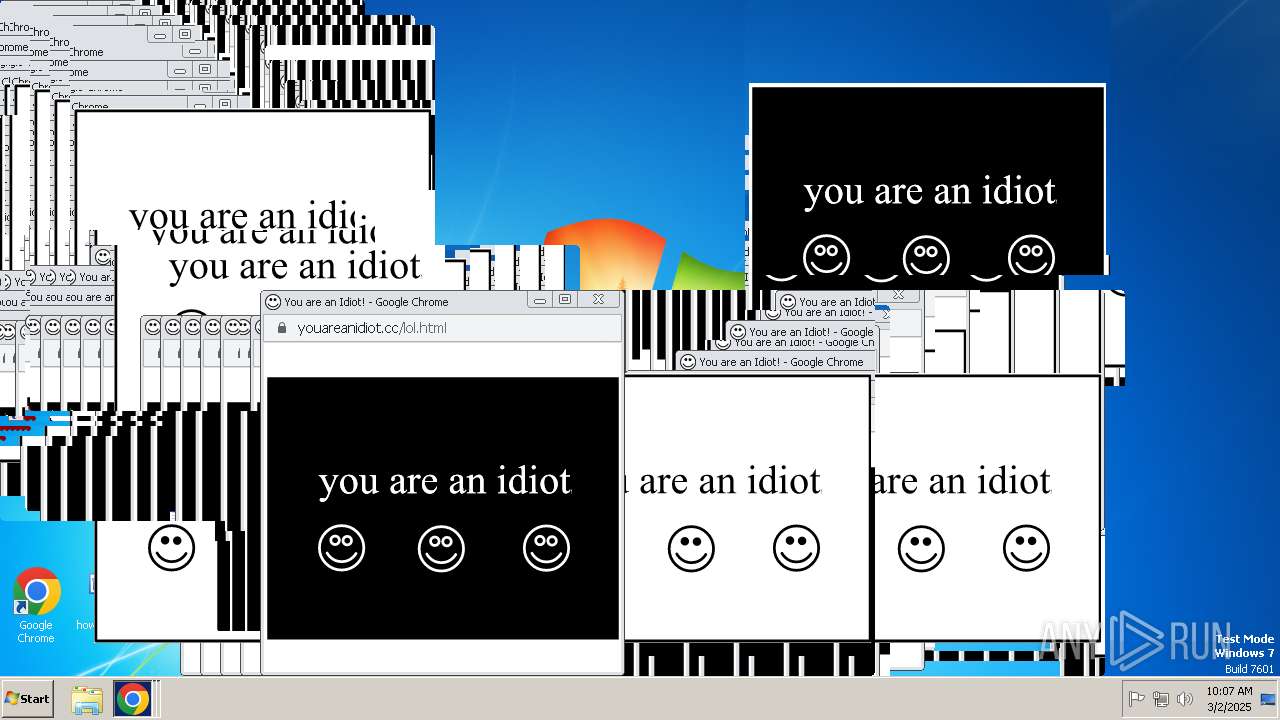Maximize the front Chrome window with the address bar
The image size is (1280, 720).
(x=565, y=299)
